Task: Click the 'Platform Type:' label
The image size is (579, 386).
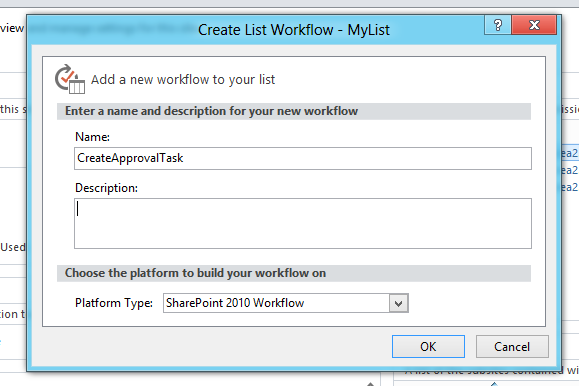Action: [x=114, y=303]
